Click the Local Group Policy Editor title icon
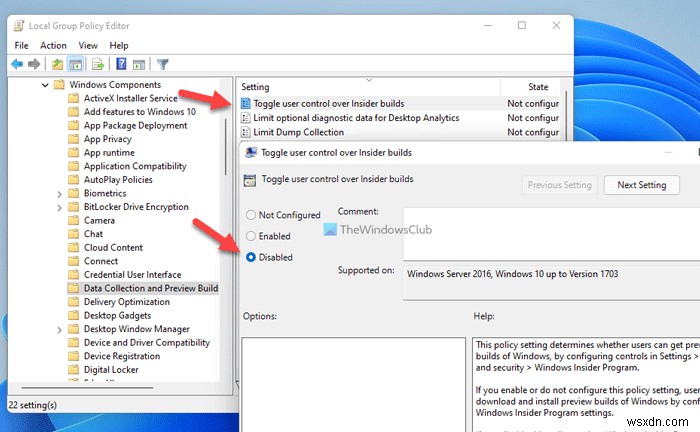This screenshot has width=700, height=432. tap(19, 26)
